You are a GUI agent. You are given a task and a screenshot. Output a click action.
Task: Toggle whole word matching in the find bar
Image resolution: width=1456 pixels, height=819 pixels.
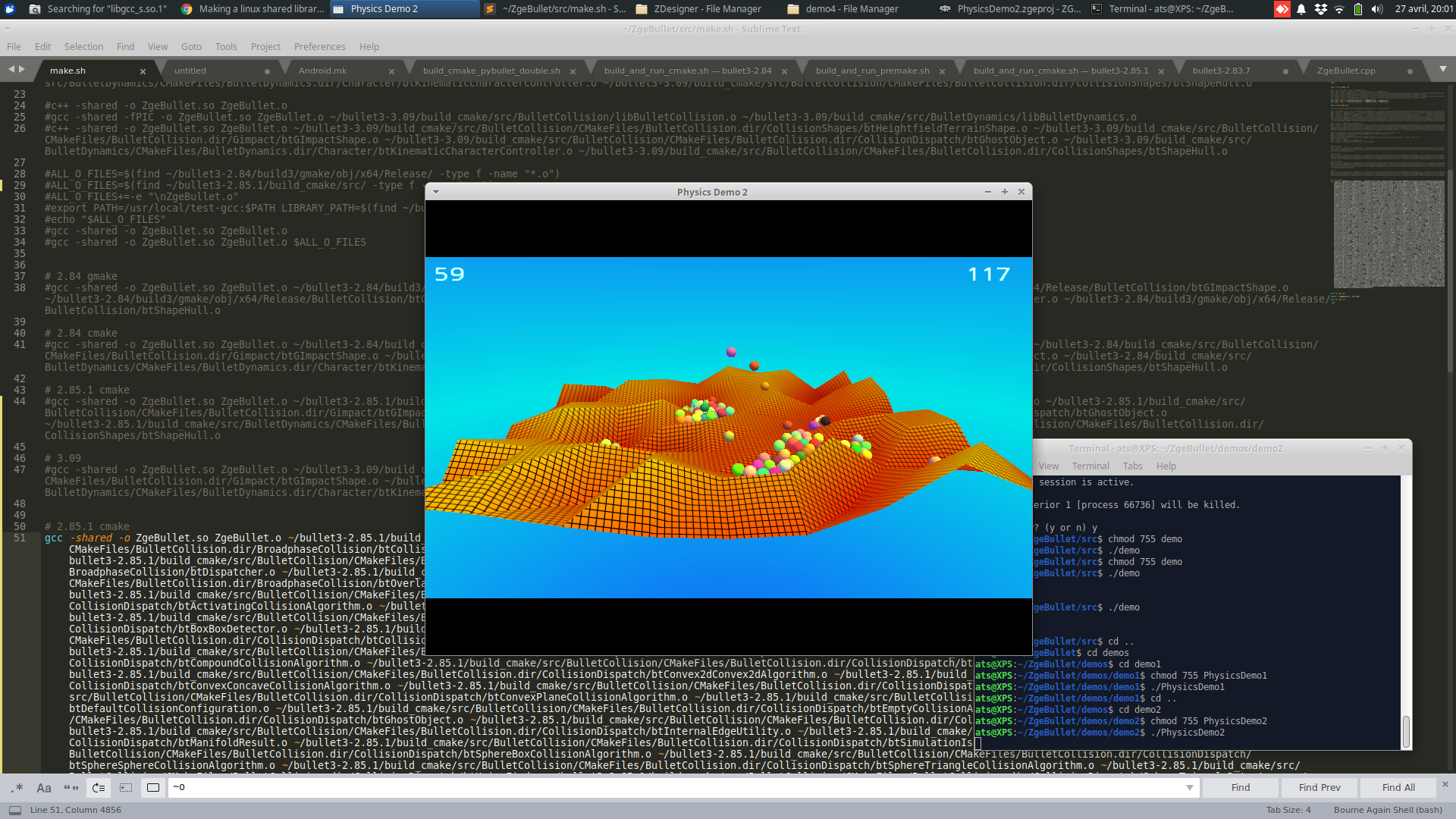[x=71, y=788]
